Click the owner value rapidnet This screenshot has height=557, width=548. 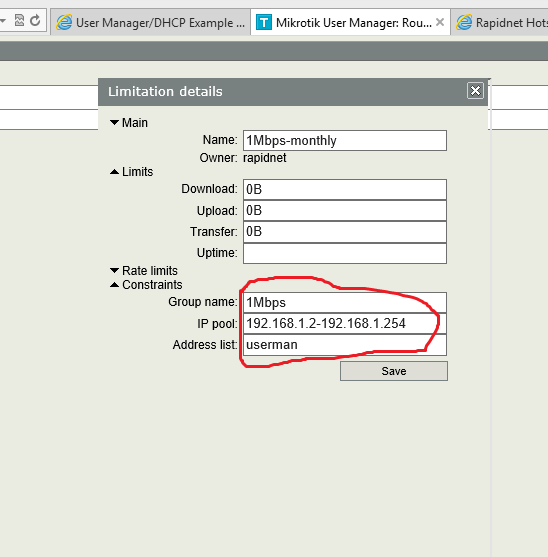[x=265, y=158]
